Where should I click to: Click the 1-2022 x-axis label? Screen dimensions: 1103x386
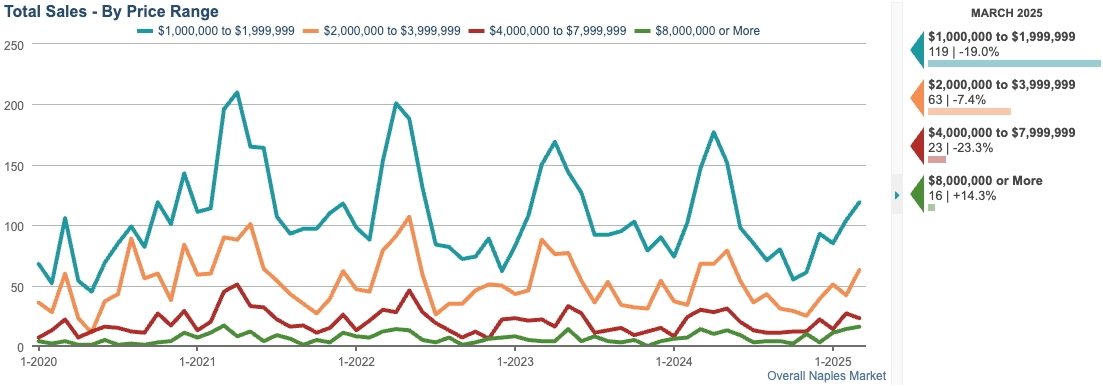pos(356,362)
